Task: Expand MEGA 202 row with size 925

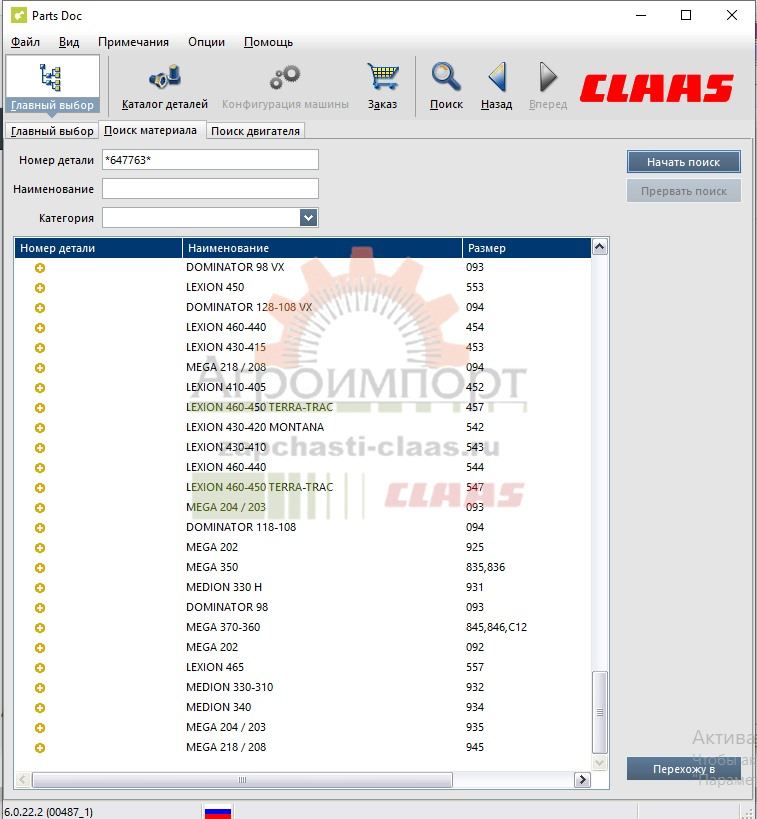Action: [40, 548]
